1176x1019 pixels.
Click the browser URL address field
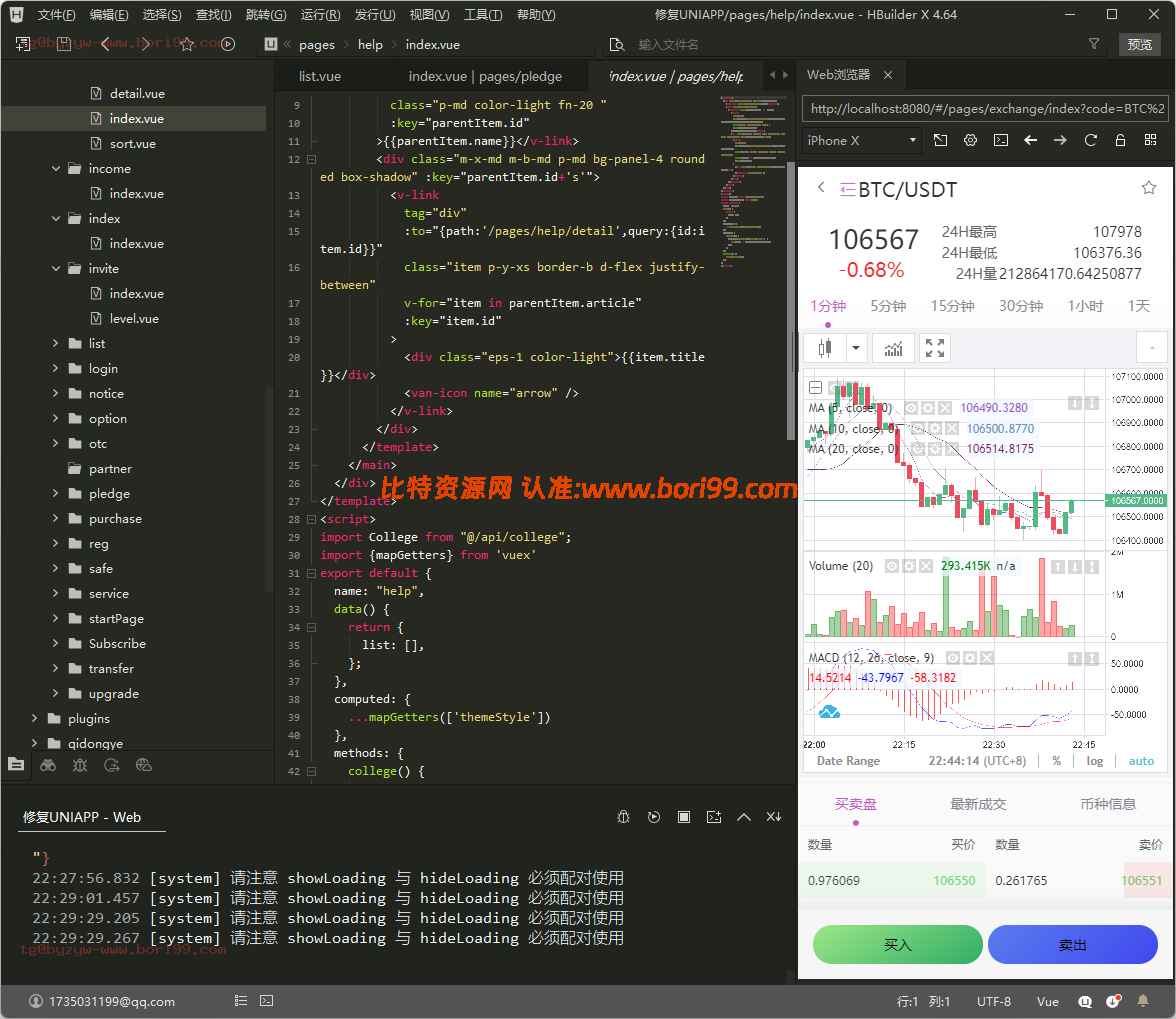pyautogui.click(x=986, y=109)
